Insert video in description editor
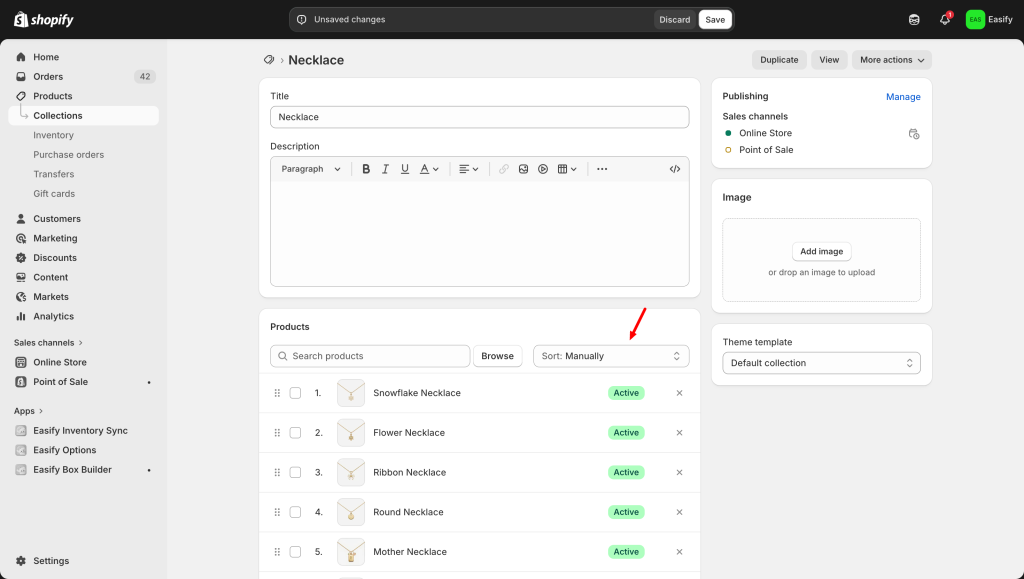Image resolution: width=1024 pixels, height=579 pixels. tap(543, 169)
